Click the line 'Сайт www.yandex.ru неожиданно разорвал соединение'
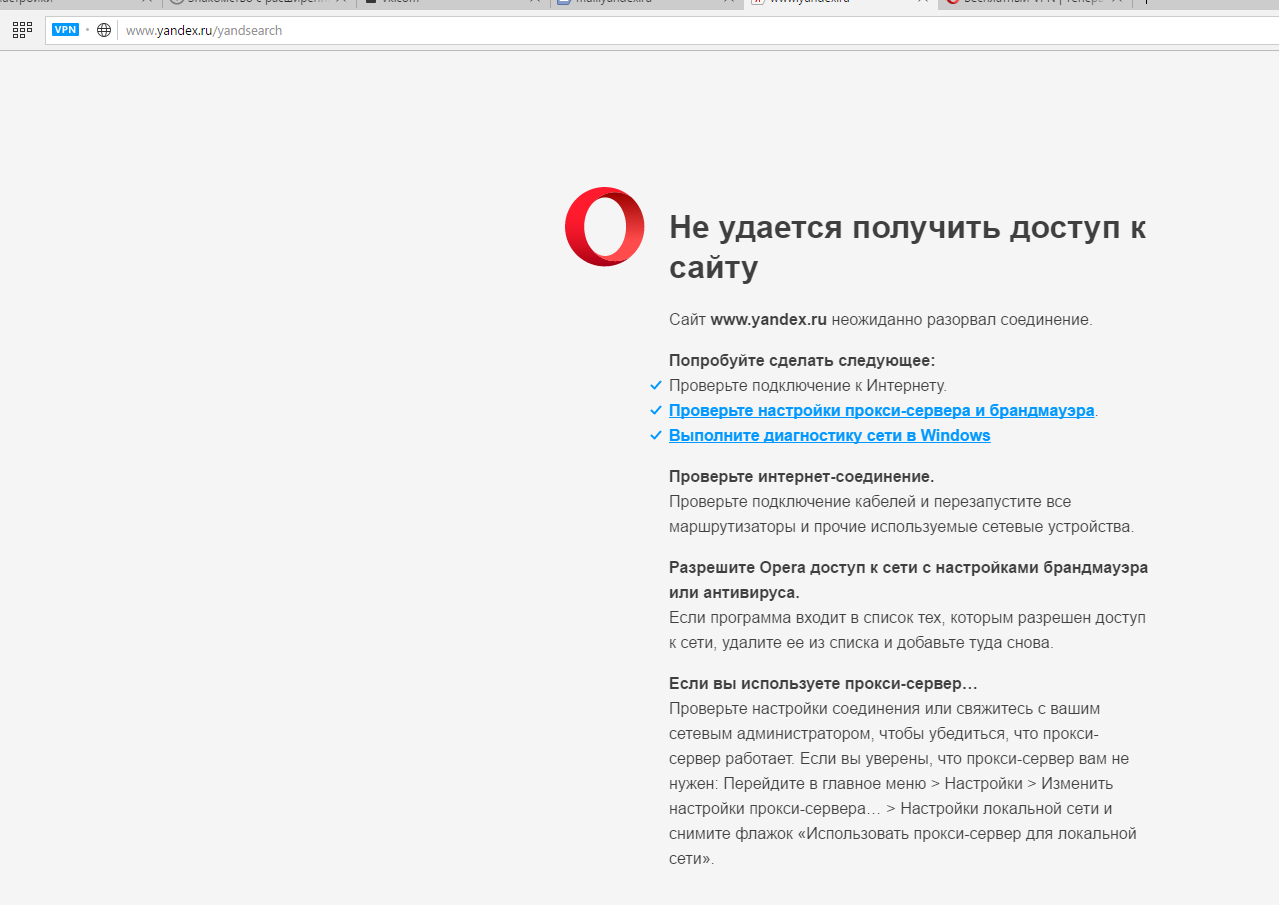The height and width of the screenshot is (905, 1279). pyautogui.click(x=881, y=320)
